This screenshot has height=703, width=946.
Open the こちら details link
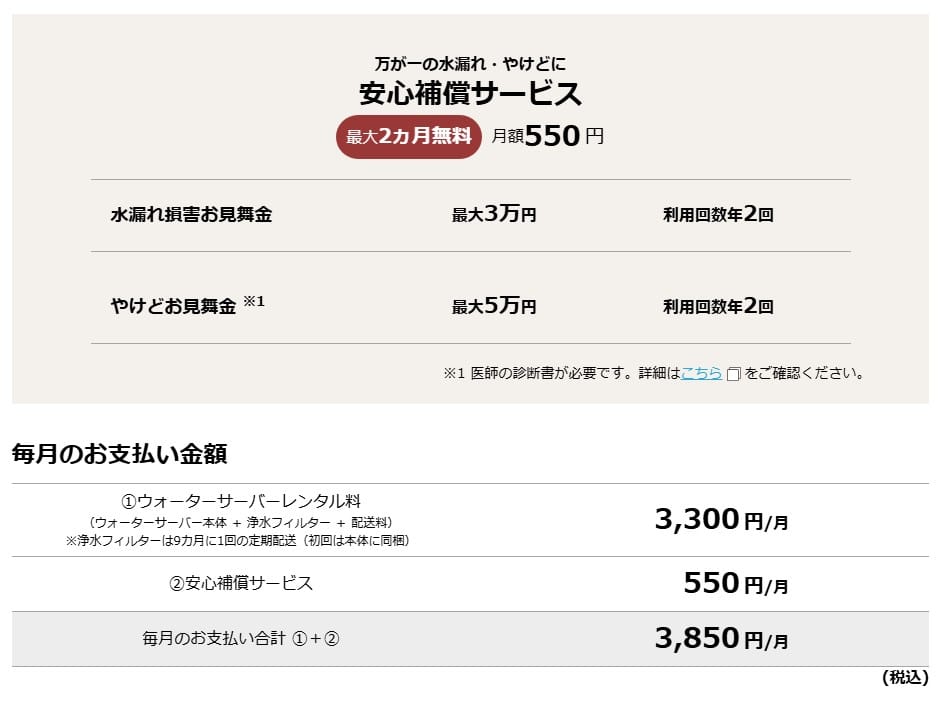pyautogui.click(x=701, y=373)
